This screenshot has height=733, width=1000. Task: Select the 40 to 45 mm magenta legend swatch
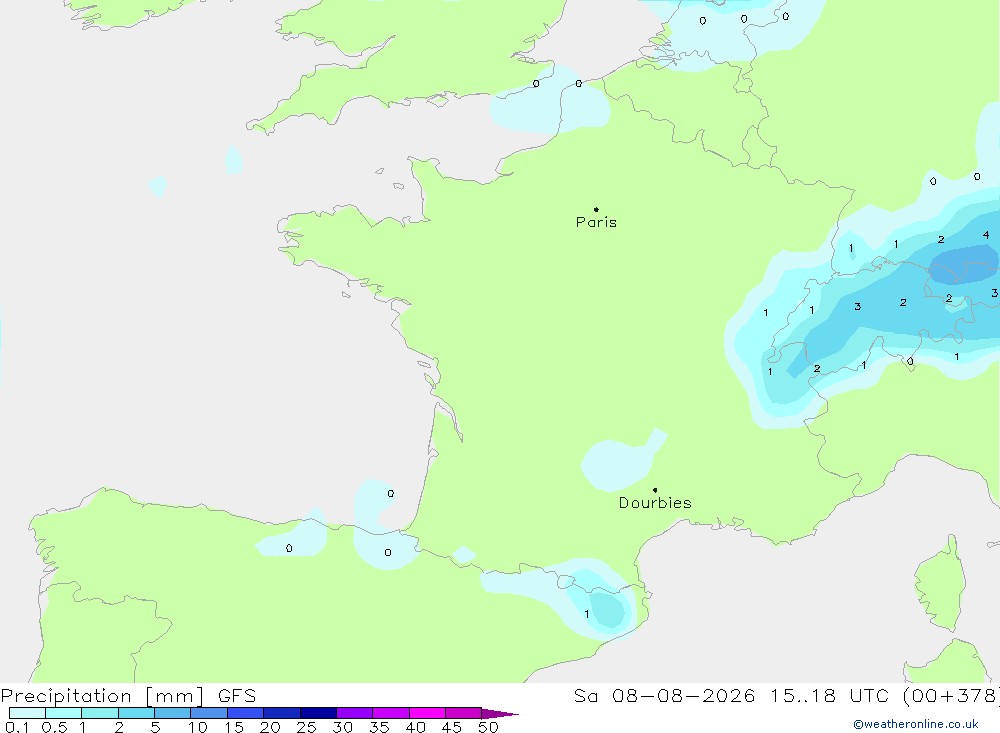(427, 713)
